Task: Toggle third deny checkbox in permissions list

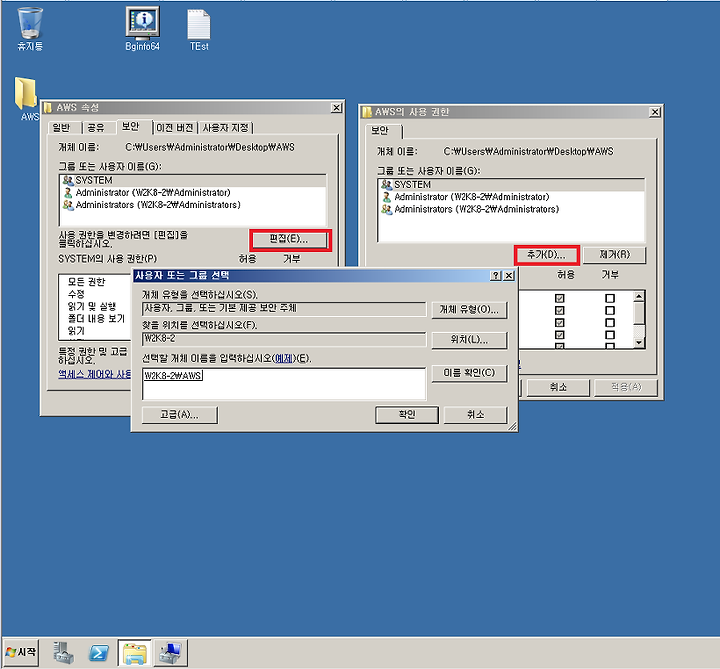Action: click(610, 322)
